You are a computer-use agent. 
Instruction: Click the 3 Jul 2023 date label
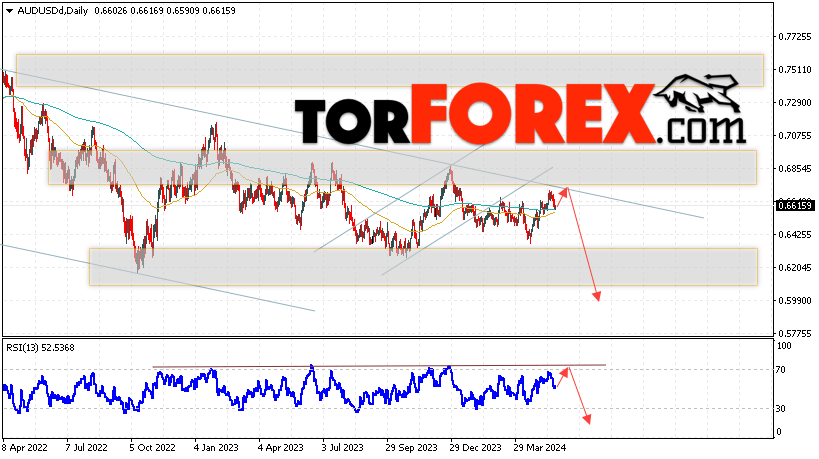[x=343, y=448]
